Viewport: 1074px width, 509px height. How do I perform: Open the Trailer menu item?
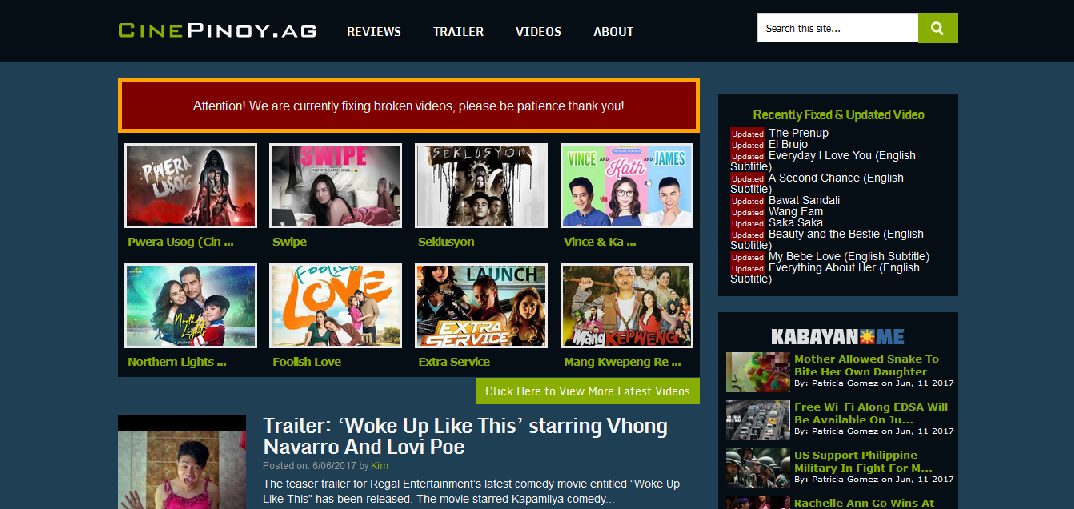point(458,32)
